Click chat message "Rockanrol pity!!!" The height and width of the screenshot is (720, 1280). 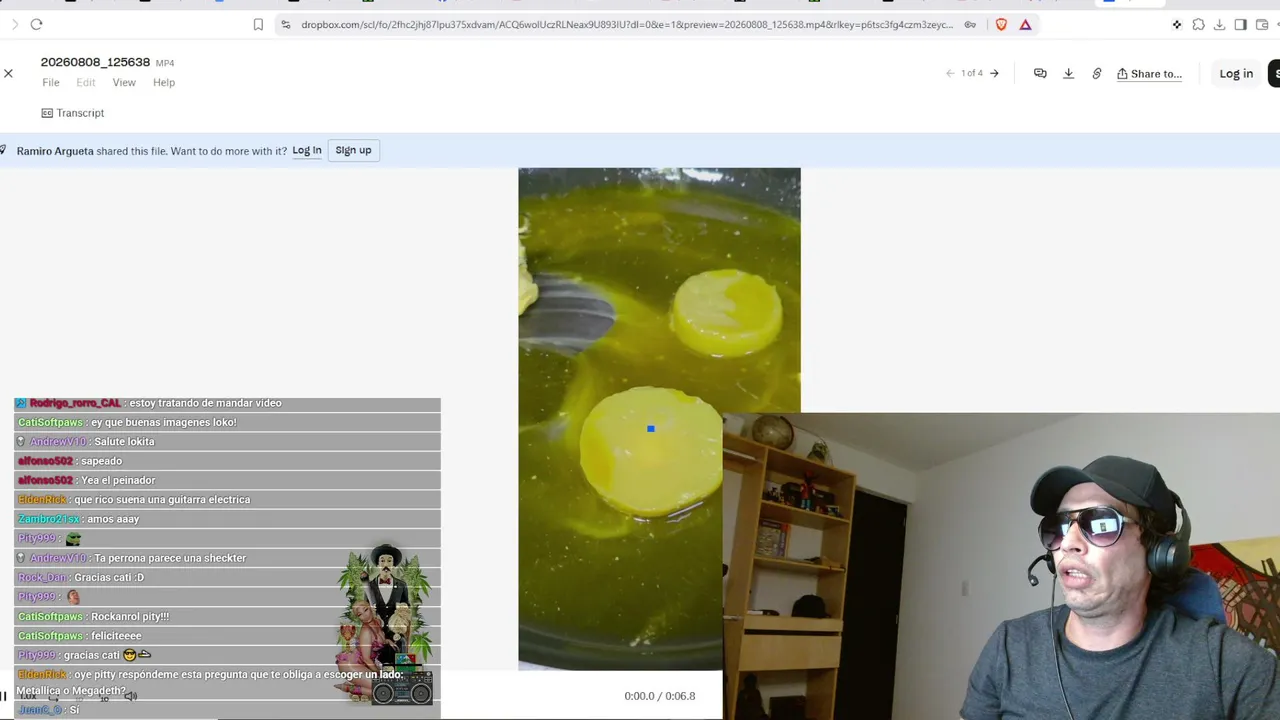[130, 616]
